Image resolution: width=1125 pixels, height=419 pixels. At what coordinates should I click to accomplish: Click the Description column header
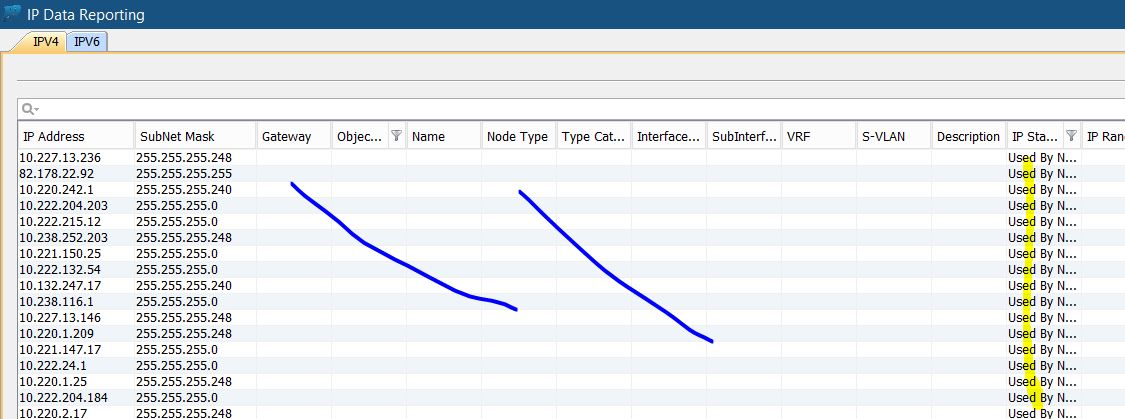pos(968,137)
